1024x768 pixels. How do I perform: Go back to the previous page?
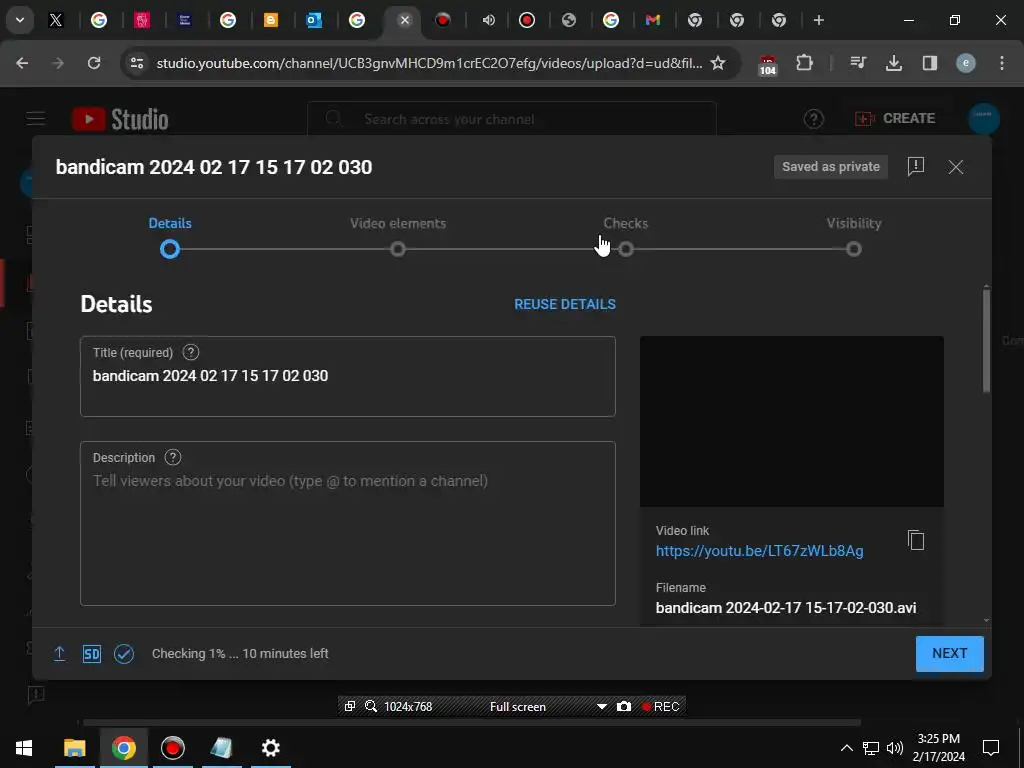tap(22, 63)
